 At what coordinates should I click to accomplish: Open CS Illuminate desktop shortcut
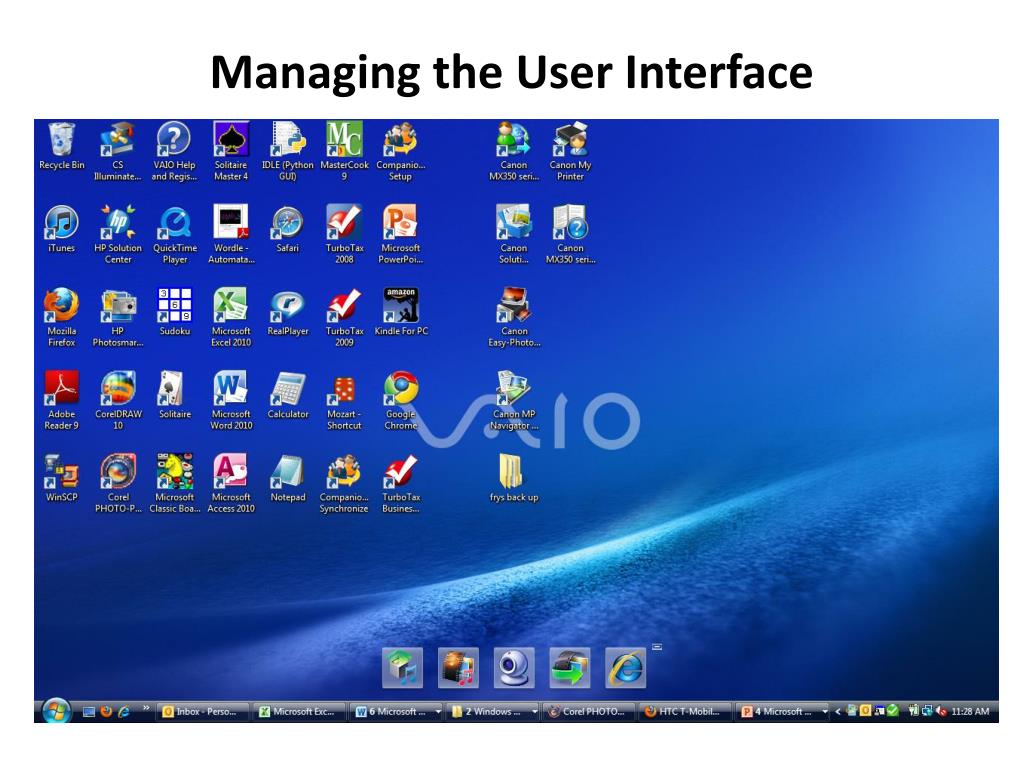tap(118, 152)
